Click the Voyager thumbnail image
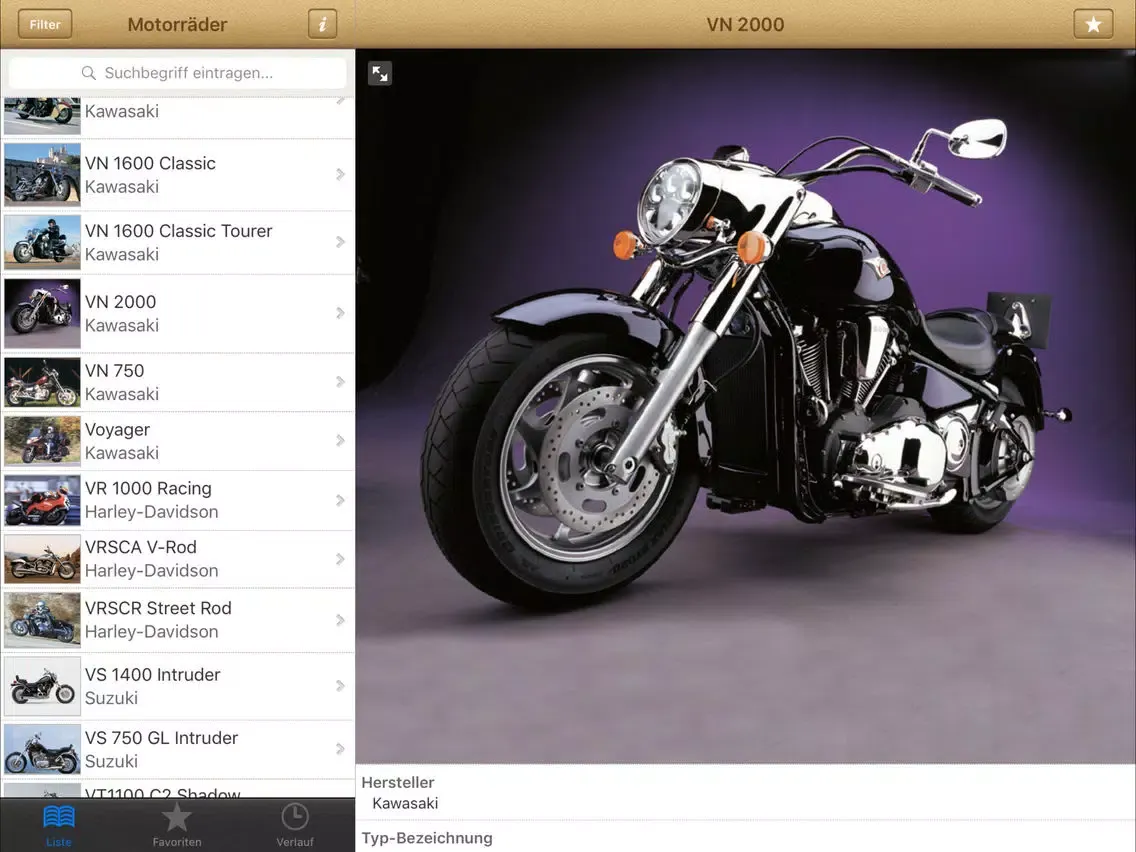Viewport: 1136px width, 852px height. click(x=42, y=440)
